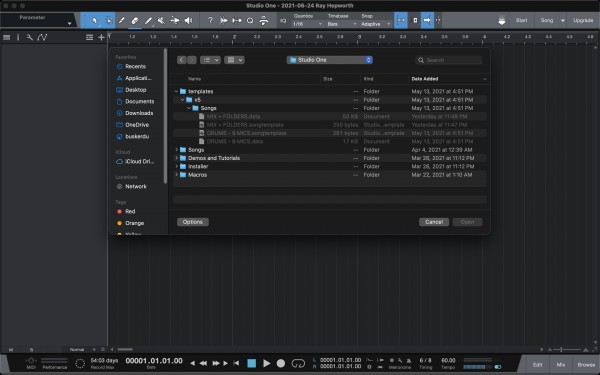The width and height of the screenshot is (600, 375).
Task: Click in the dialog Search field
Action: [448, 60]
